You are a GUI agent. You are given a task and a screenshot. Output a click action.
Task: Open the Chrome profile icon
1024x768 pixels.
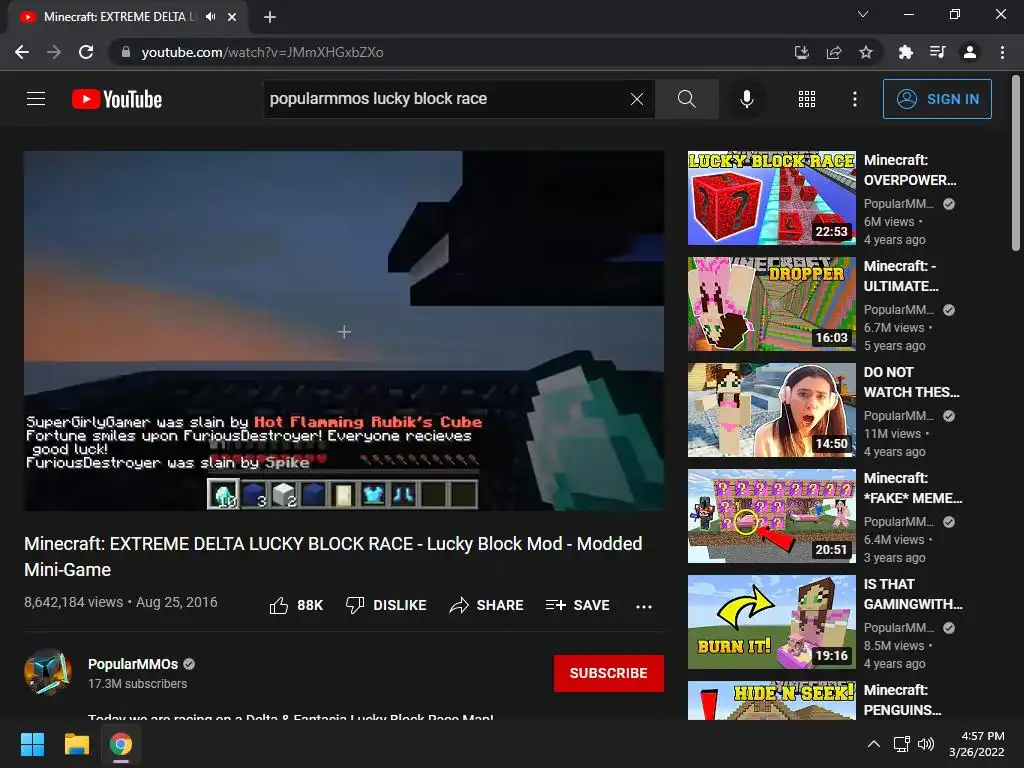[x=970, y=52]
